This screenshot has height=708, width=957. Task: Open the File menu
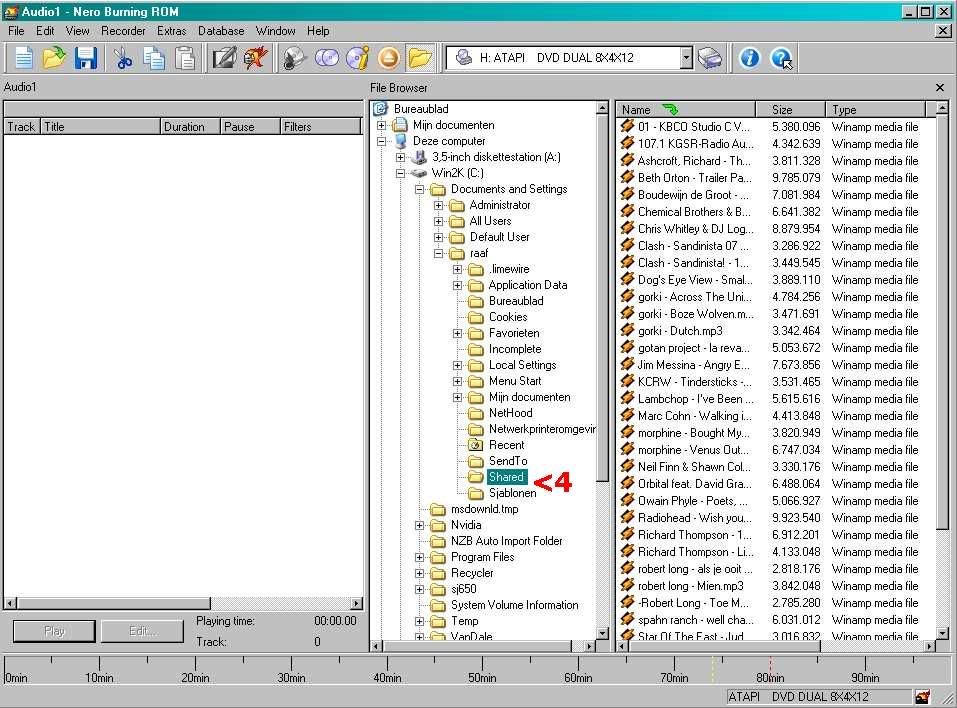click(16, 31)
